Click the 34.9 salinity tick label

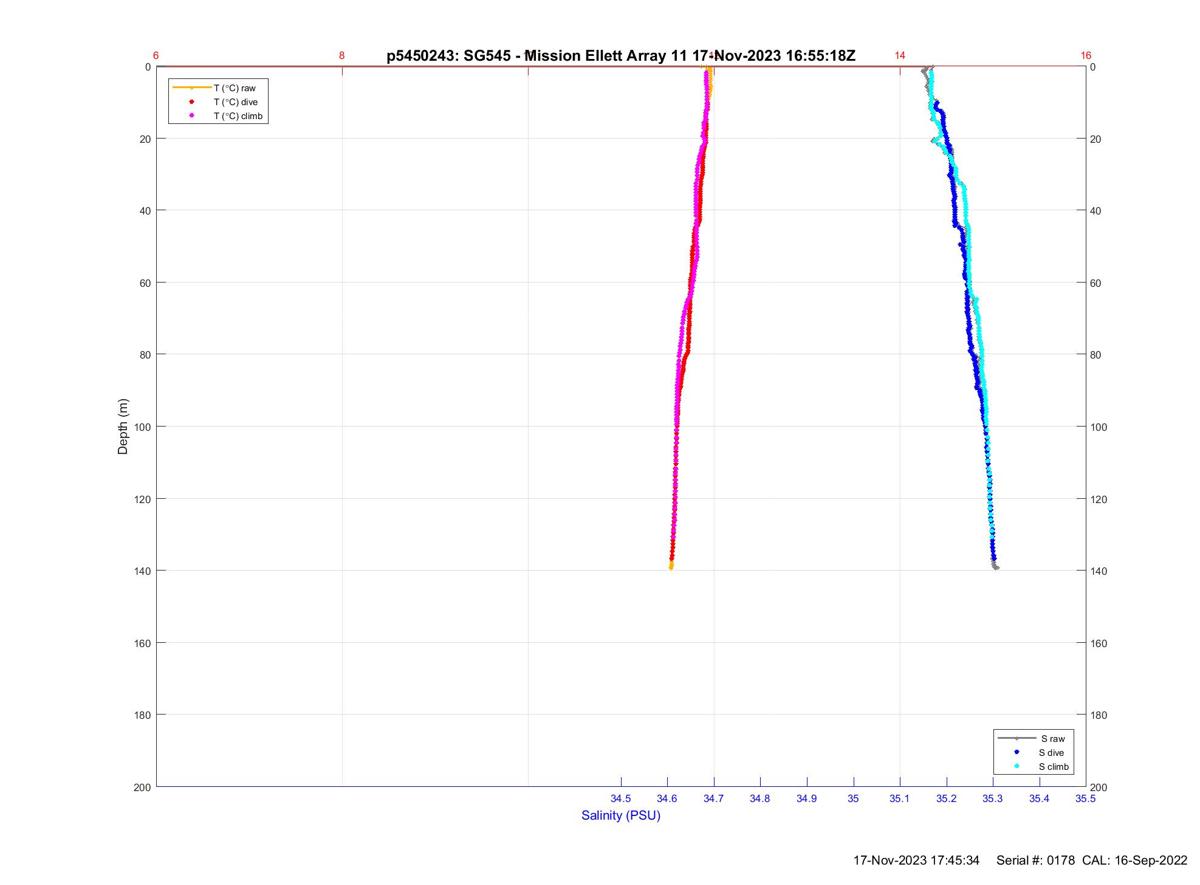pos(806,798)
